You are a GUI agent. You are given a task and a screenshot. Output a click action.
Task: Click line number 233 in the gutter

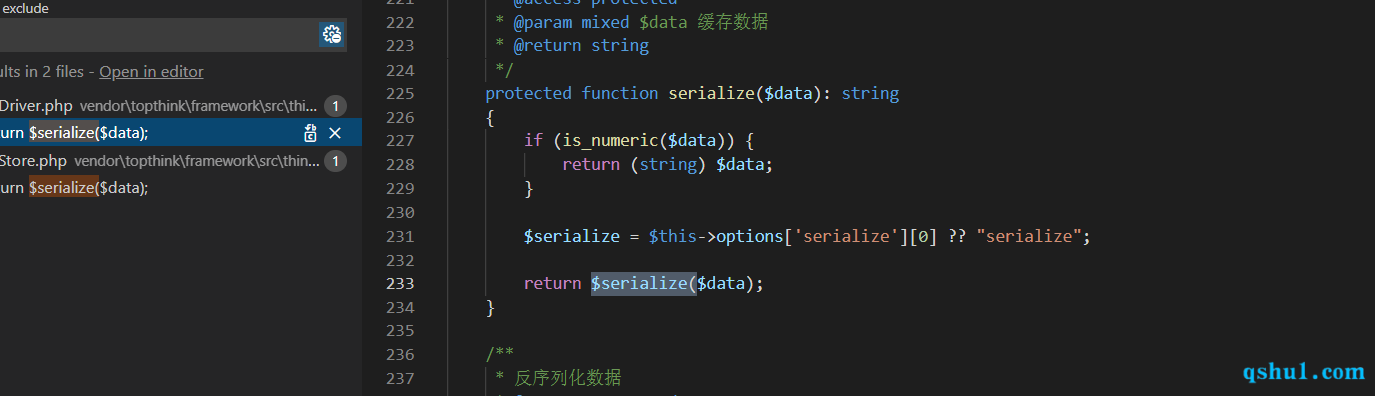click(x=400, y=283)
